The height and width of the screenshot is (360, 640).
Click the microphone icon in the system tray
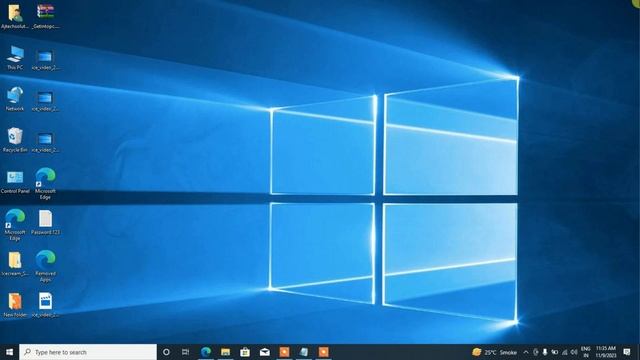click(545, 352)
